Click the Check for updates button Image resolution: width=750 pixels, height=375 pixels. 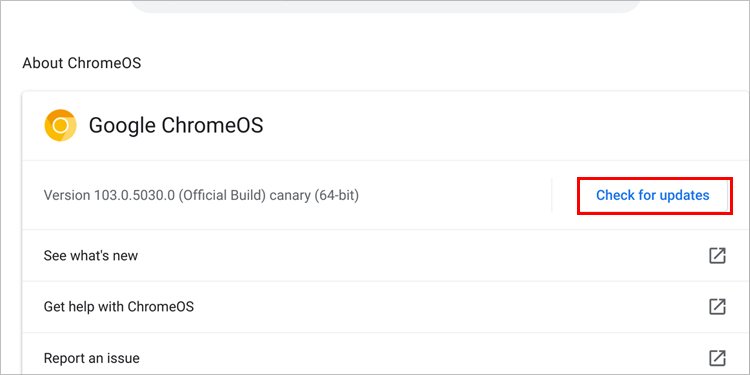(652, 195)
